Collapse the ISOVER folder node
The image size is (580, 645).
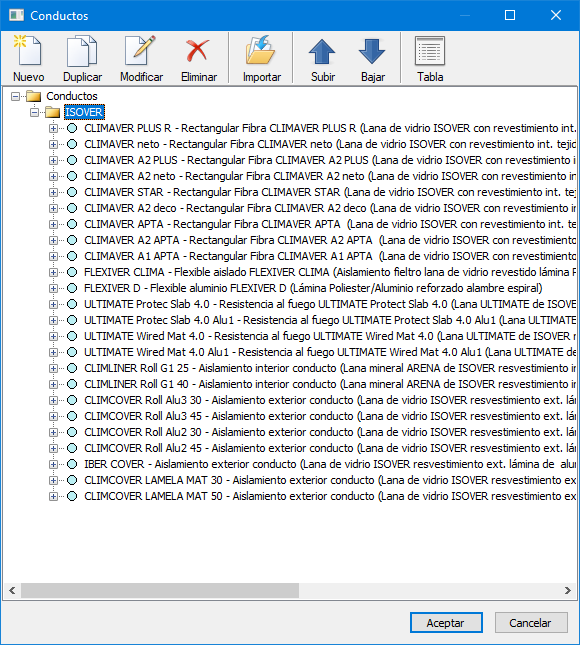coord(35,112)
